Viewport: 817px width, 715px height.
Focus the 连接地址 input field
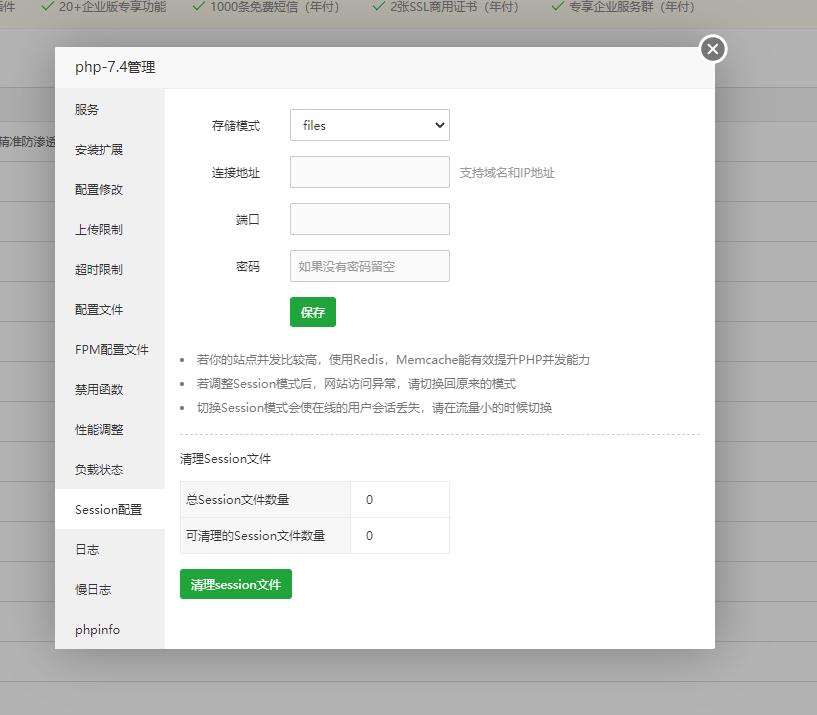(369, 172)
